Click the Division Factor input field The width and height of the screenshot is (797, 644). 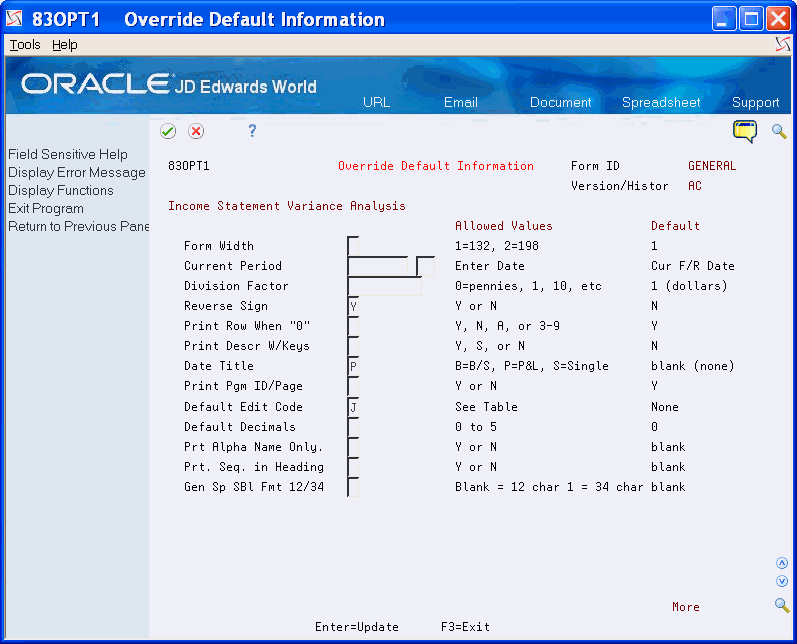coord(384,286)
